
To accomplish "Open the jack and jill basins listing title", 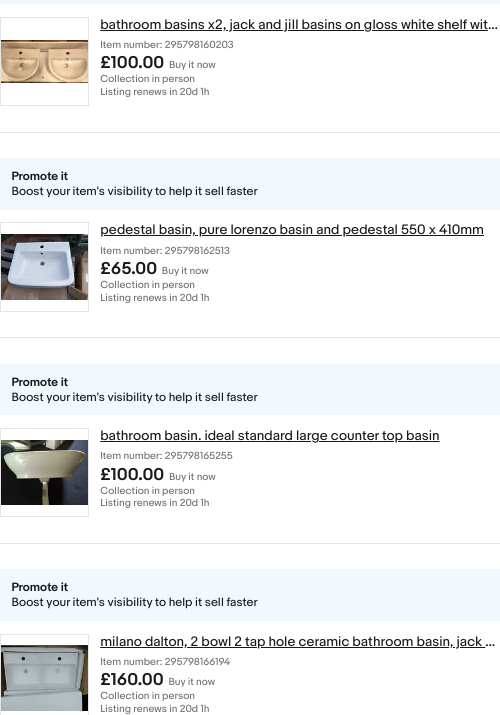I will coord(299,25).
